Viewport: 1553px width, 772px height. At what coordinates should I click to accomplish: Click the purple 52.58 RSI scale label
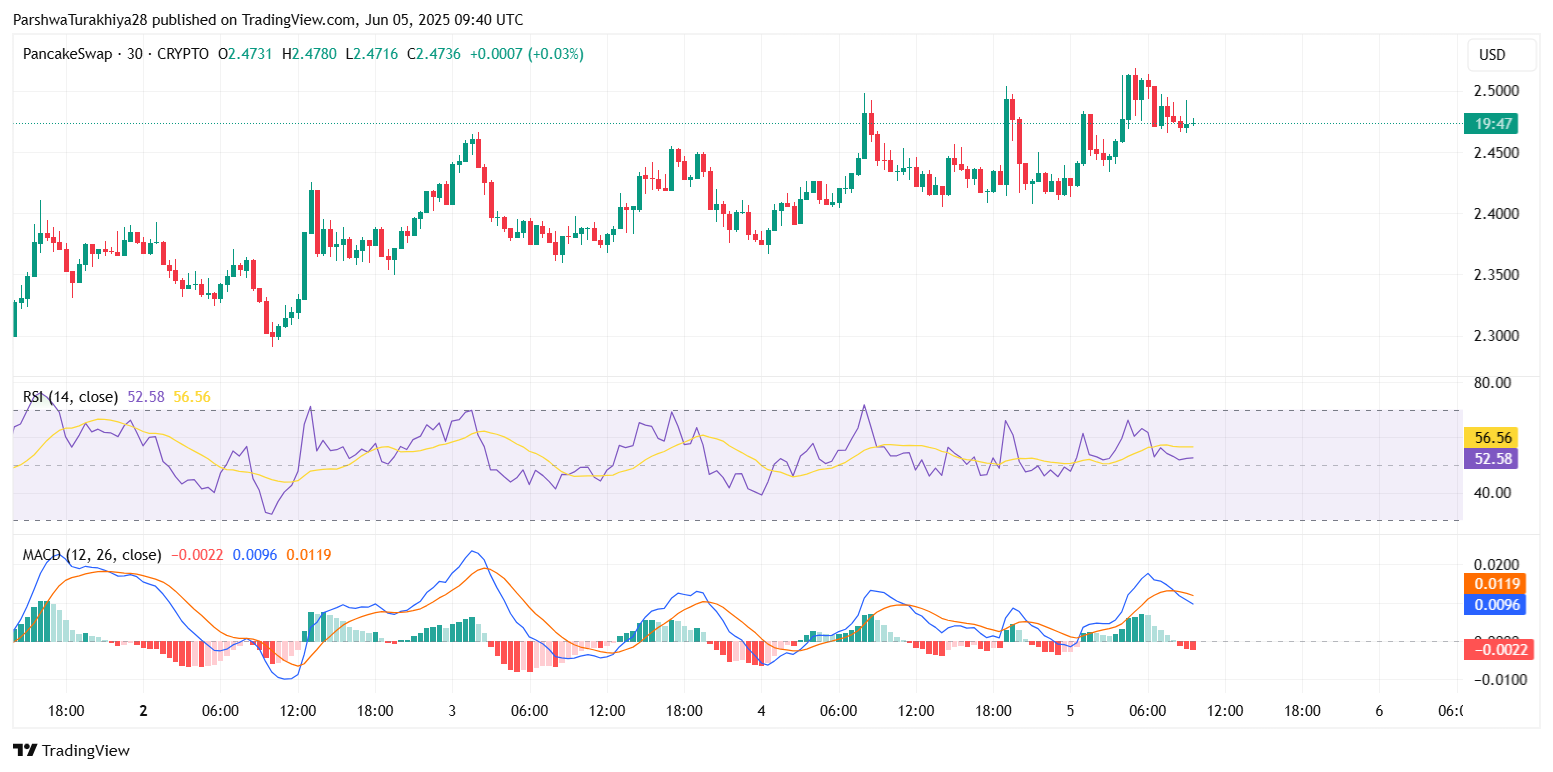1490,458
